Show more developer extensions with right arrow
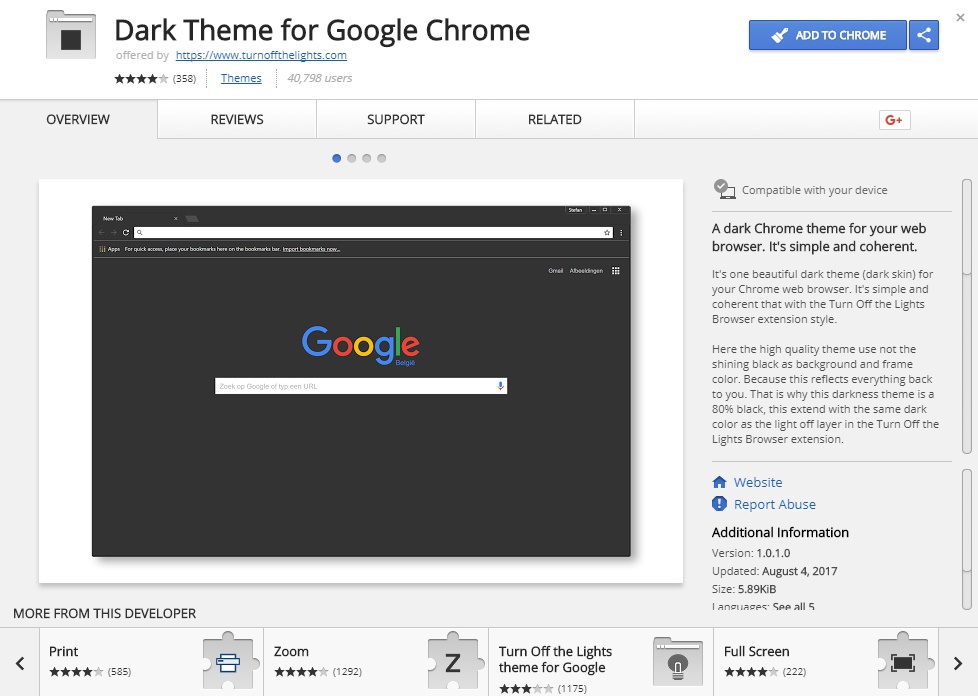Viewport: 978px width, 696px height. click(x=958, y=663)
